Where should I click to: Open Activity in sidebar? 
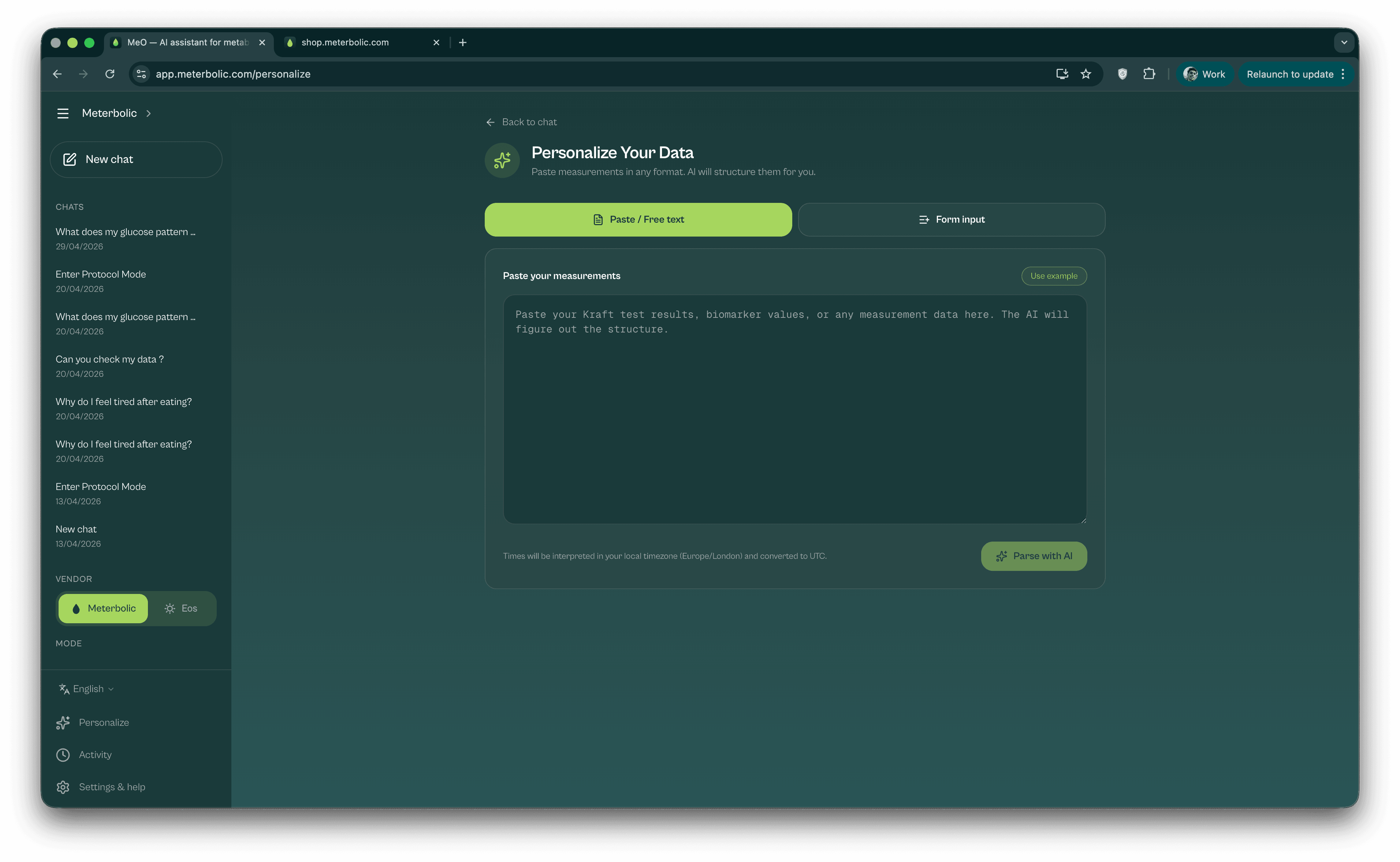point(95,754)
